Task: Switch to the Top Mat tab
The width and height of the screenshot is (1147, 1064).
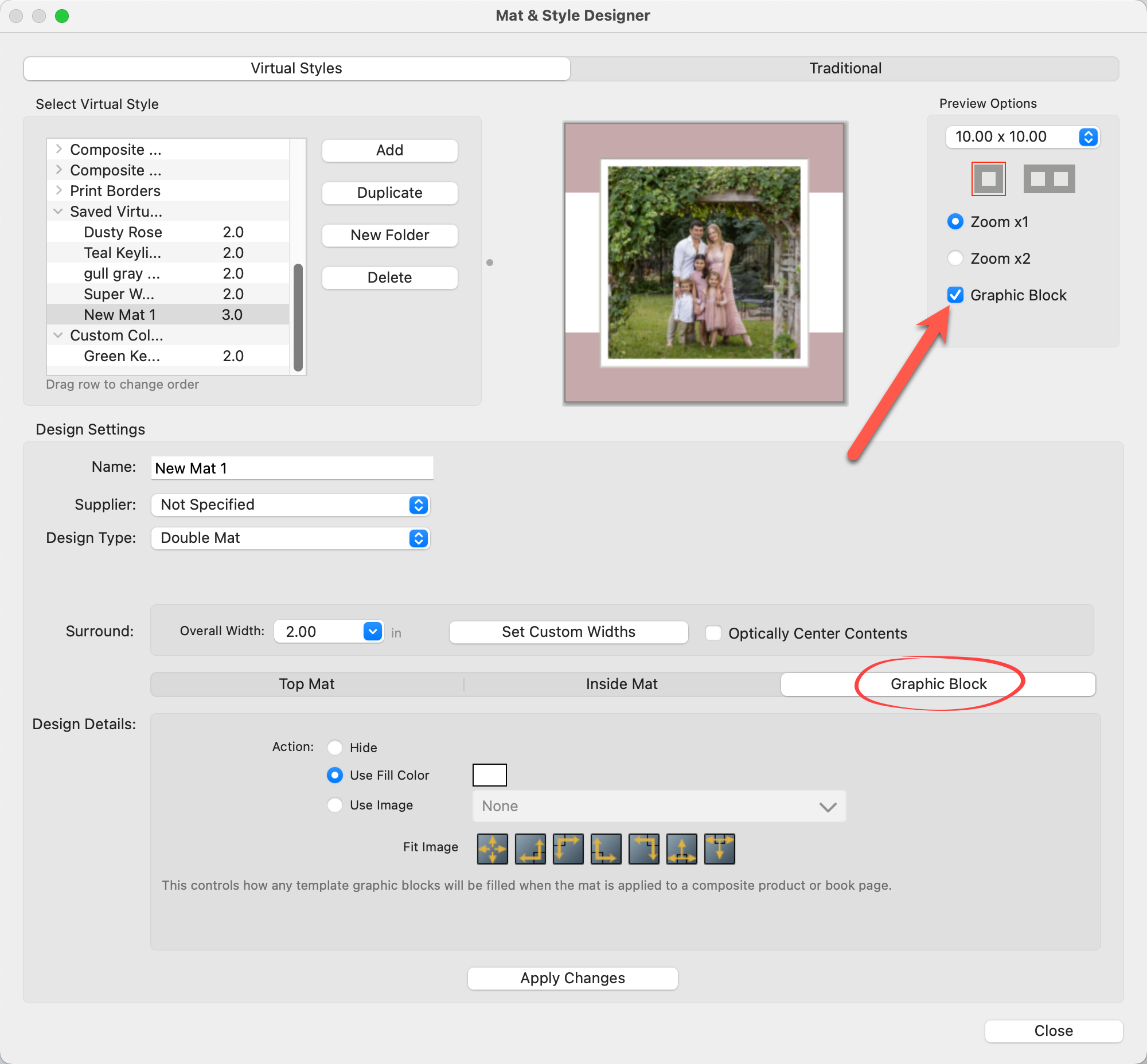Action: 306,683
